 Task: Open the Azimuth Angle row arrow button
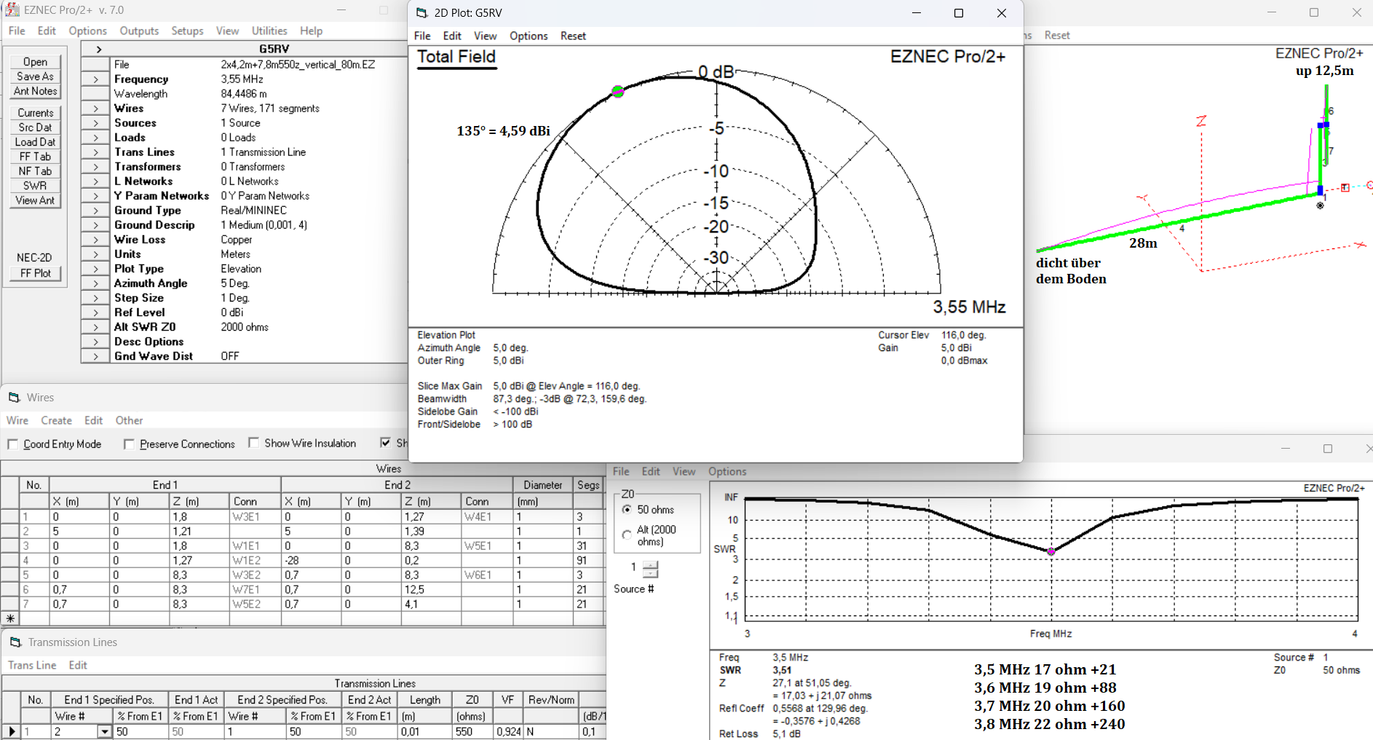point(96,283)
